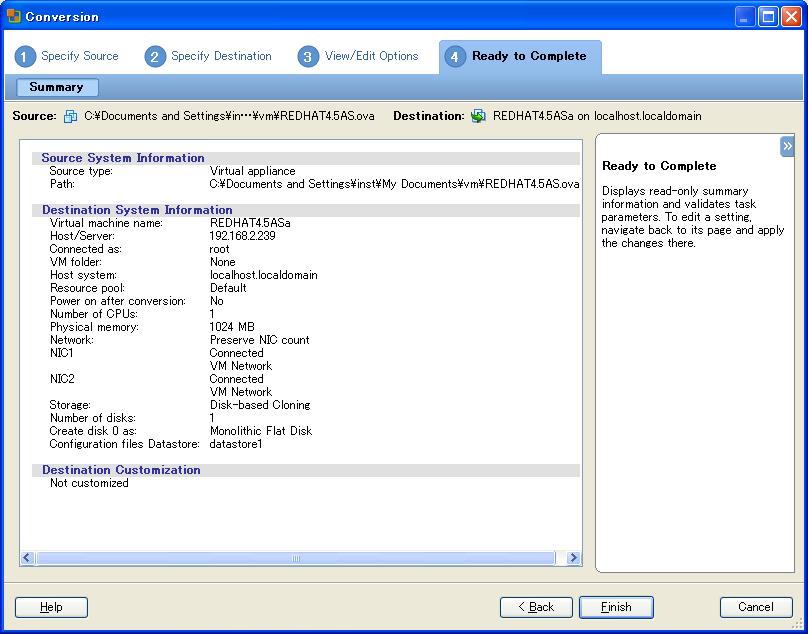Click the step 2 circle icon
This screenshot has width=808, height=634.
coord(155,56)
